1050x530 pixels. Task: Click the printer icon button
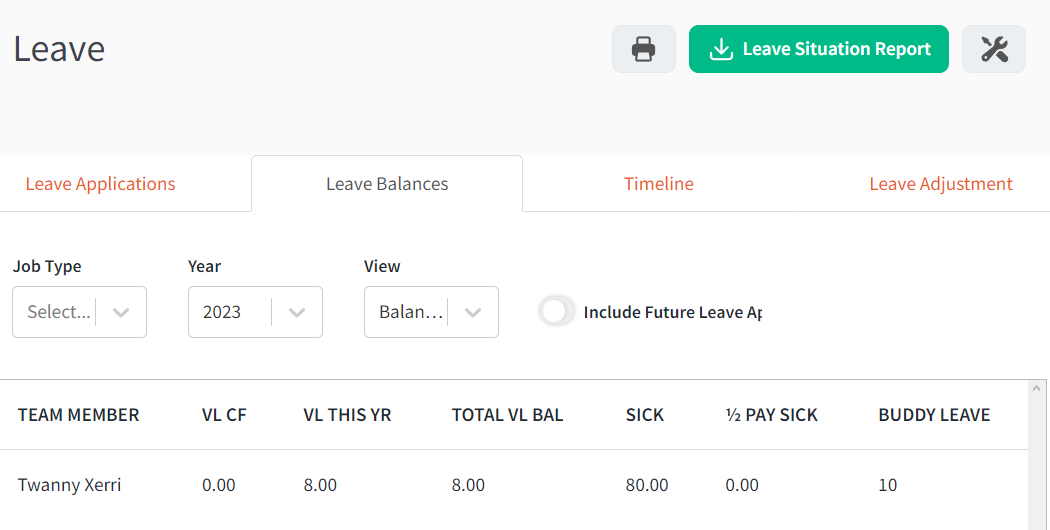644,49
